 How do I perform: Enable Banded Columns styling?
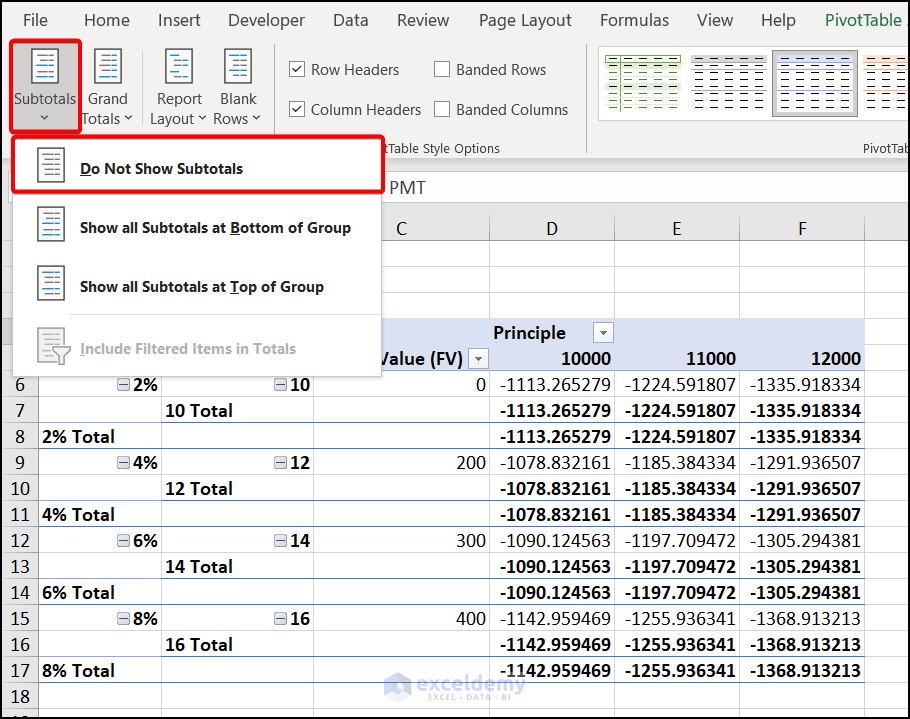pyautogui.click(x=441, y=109)
